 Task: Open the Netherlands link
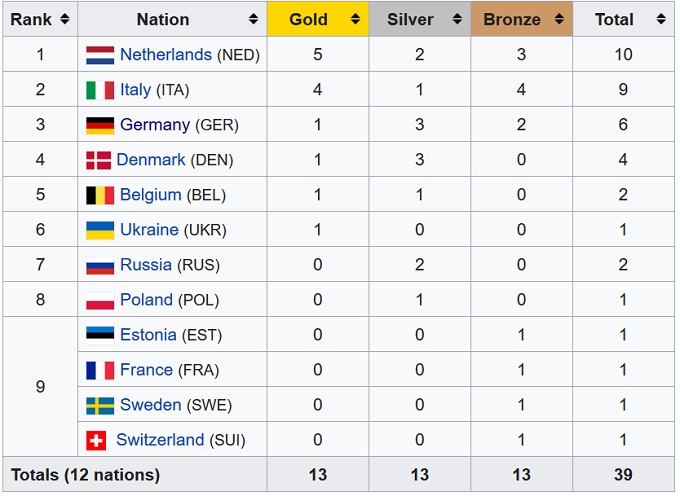165,55
